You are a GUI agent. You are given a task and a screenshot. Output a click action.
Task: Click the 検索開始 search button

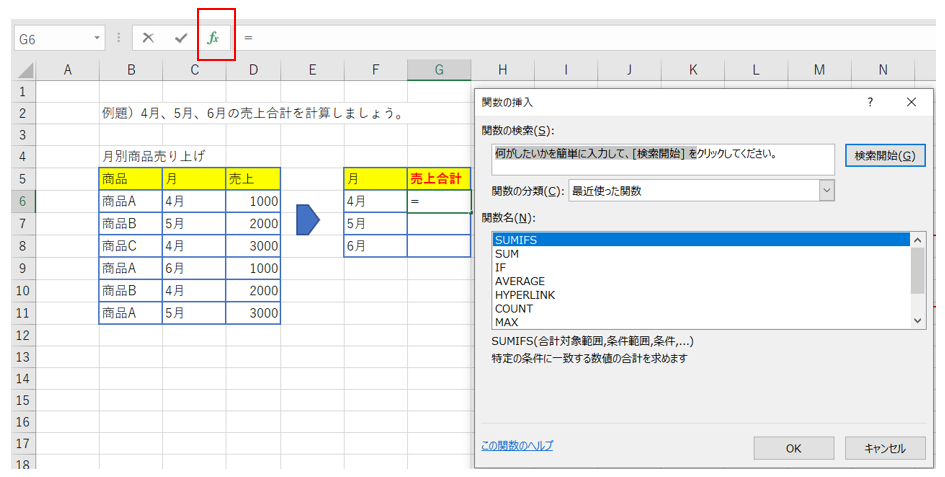tap(884, 156)
